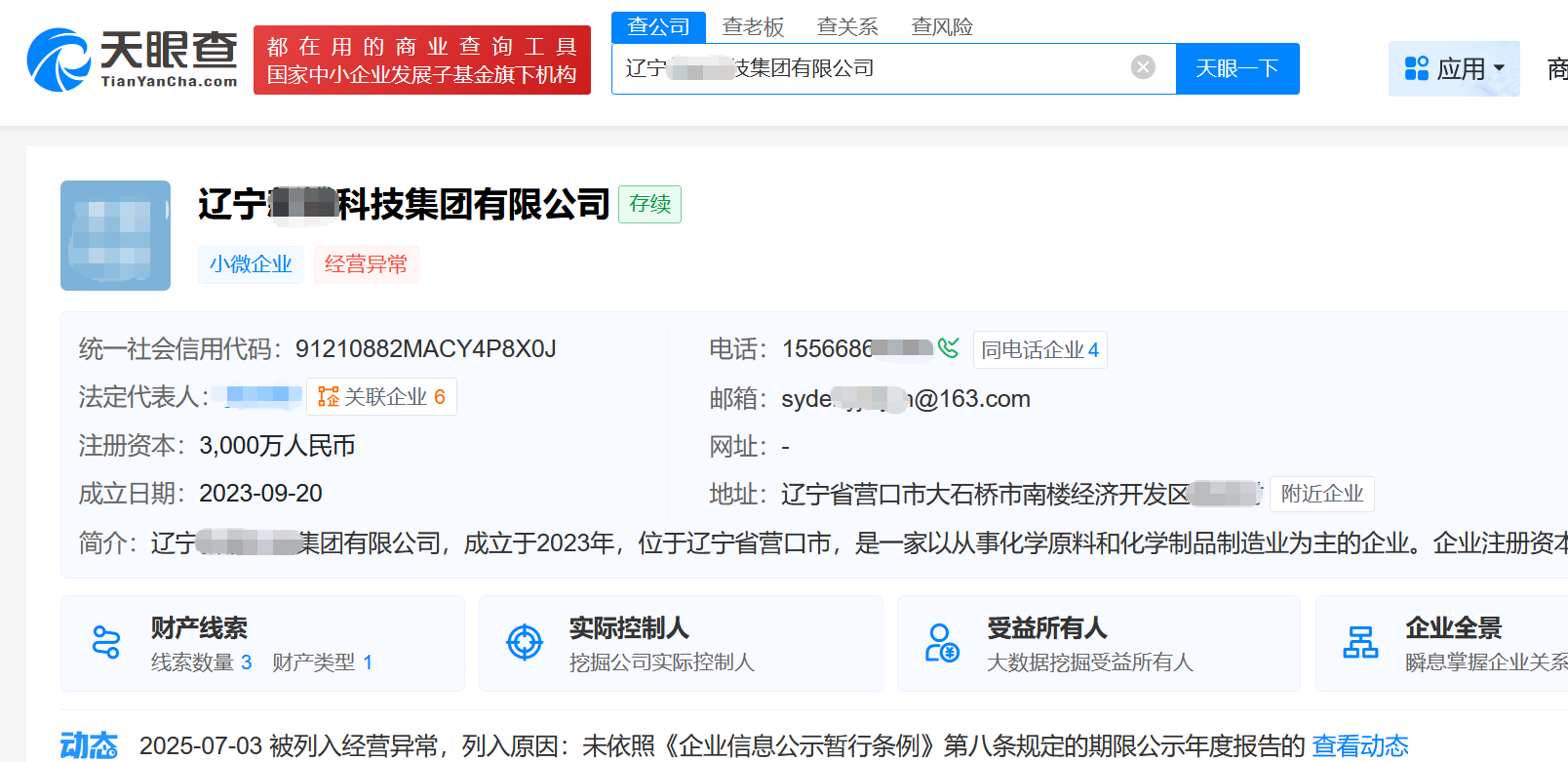Click the TianYanCha logo icon

(59, 60)
